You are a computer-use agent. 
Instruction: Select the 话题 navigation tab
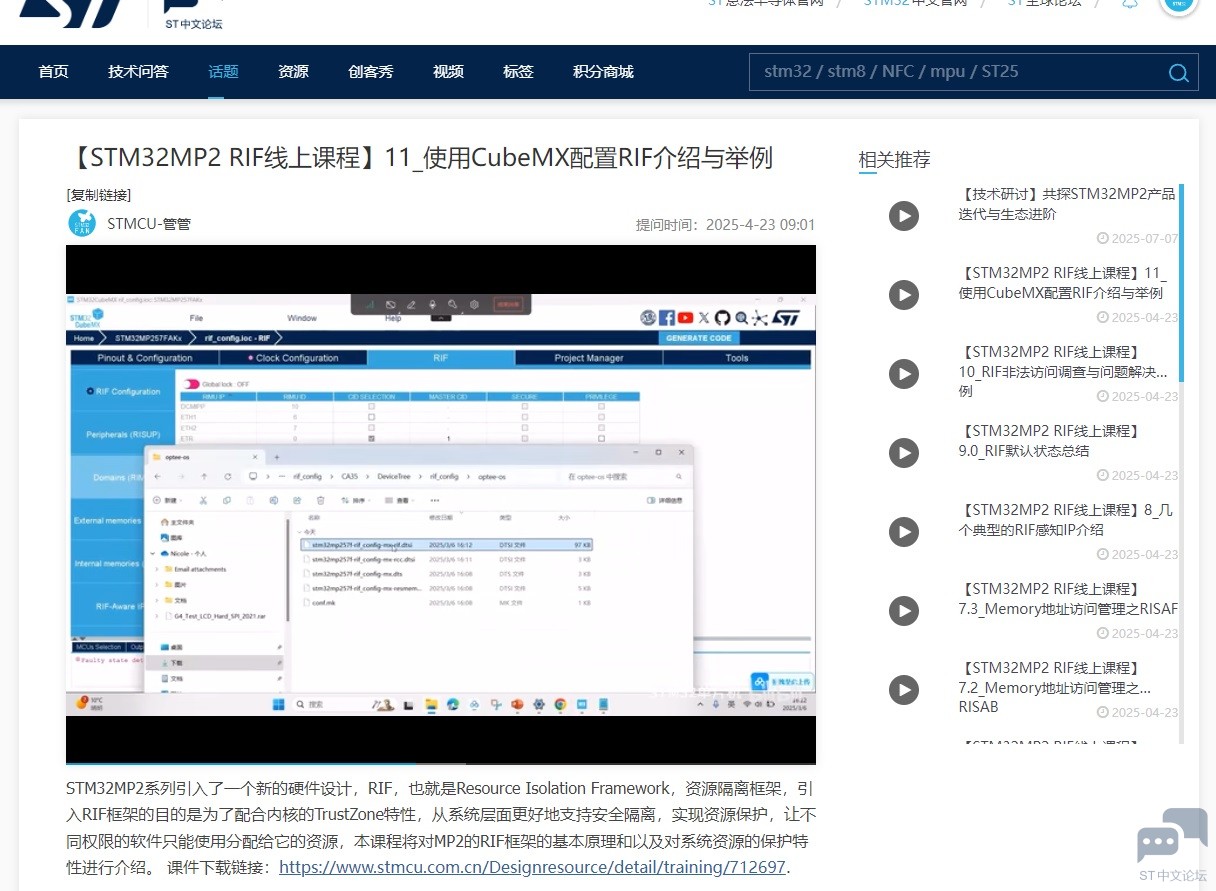[x=223, y=72]
